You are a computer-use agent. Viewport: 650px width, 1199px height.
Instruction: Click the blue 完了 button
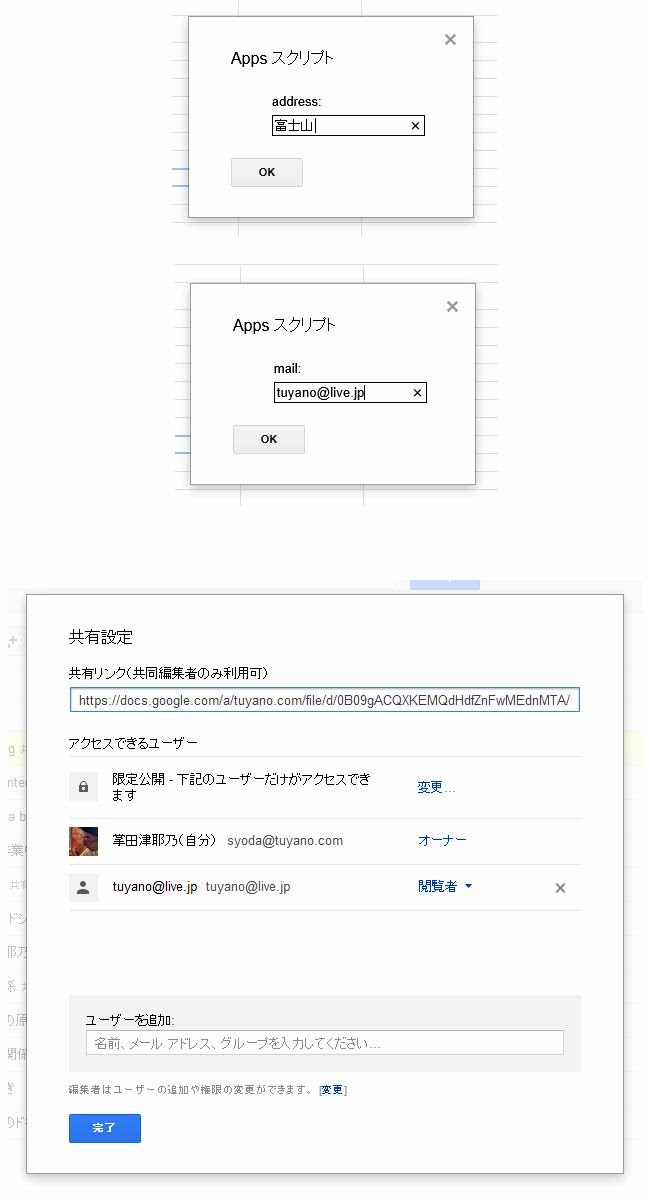[105, 1128]
